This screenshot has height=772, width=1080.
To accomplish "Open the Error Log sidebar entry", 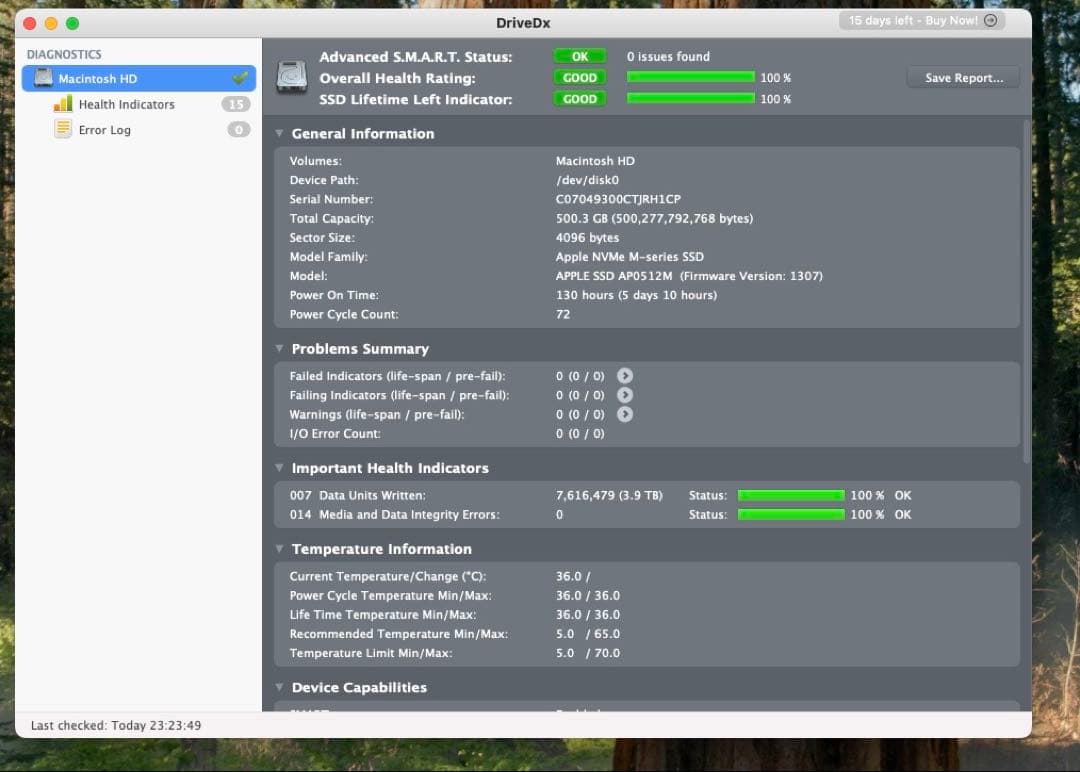I will point(104,129).
